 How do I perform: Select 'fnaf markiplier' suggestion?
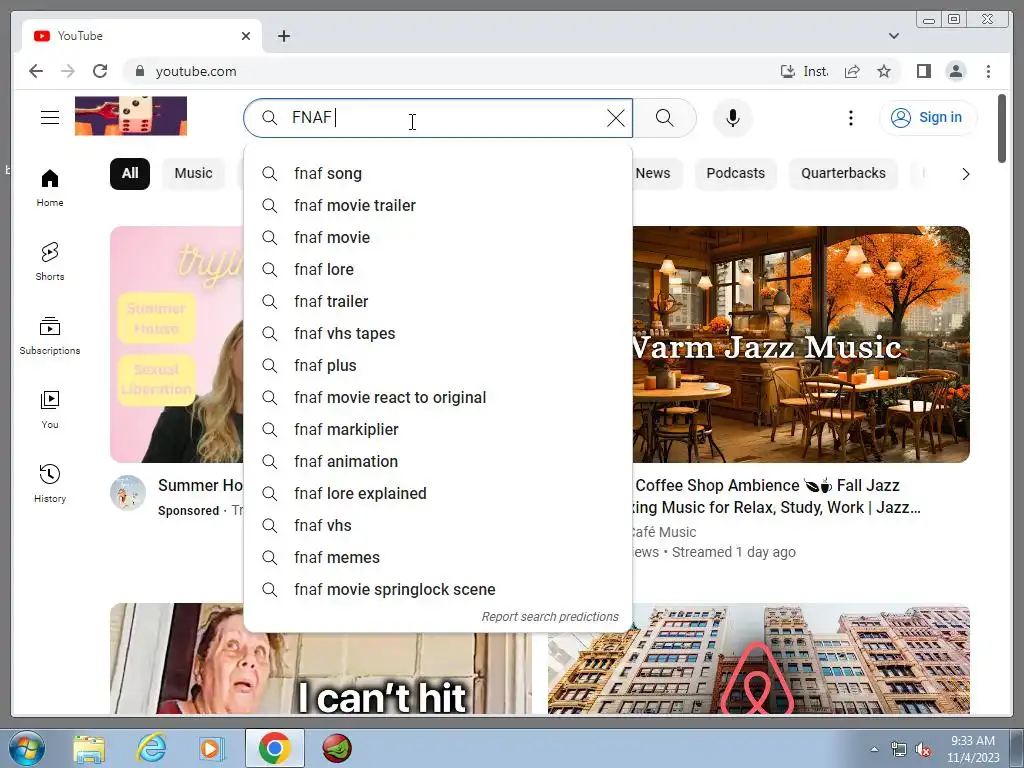(438, 430)
